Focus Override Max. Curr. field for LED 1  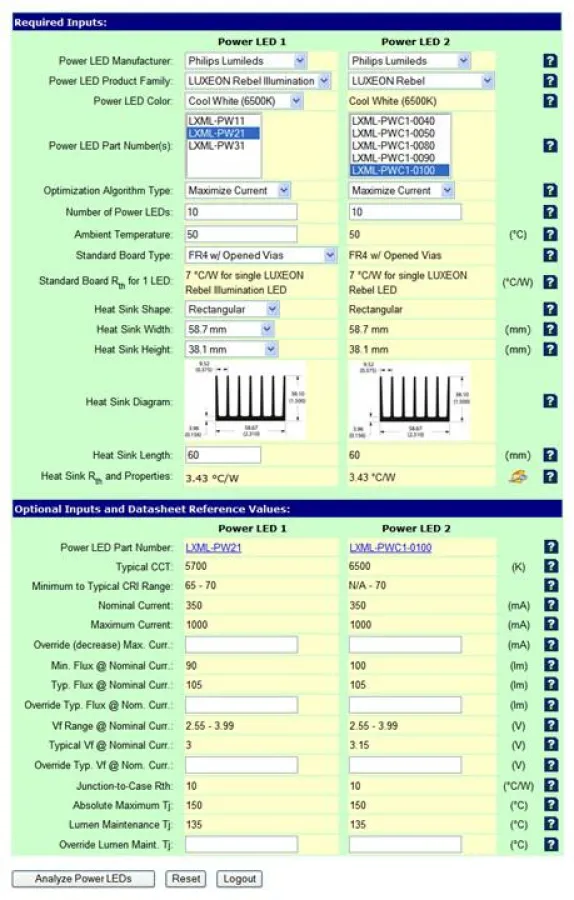point(241,645)
